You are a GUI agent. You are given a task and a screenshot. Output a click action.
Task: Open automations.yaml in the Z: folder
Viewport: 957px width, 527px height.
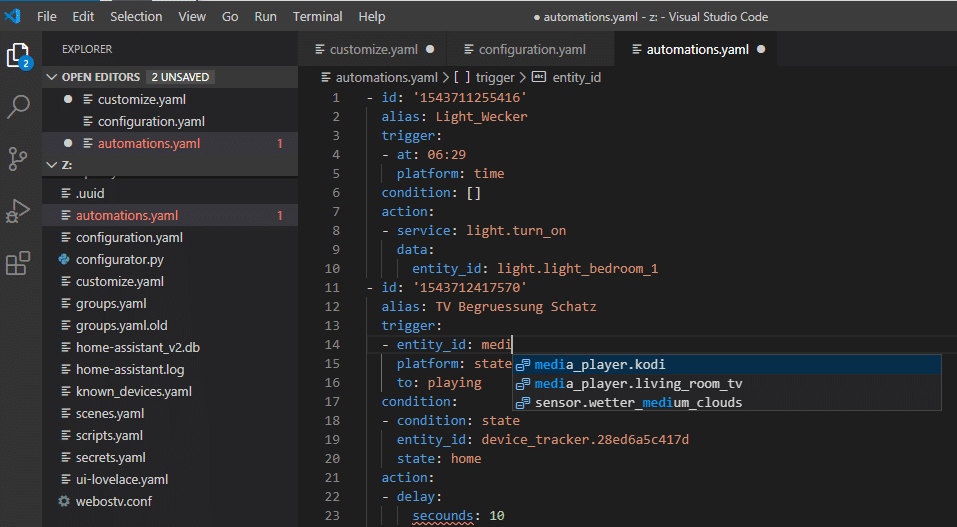pyautogui.click(x=170, y=216)
